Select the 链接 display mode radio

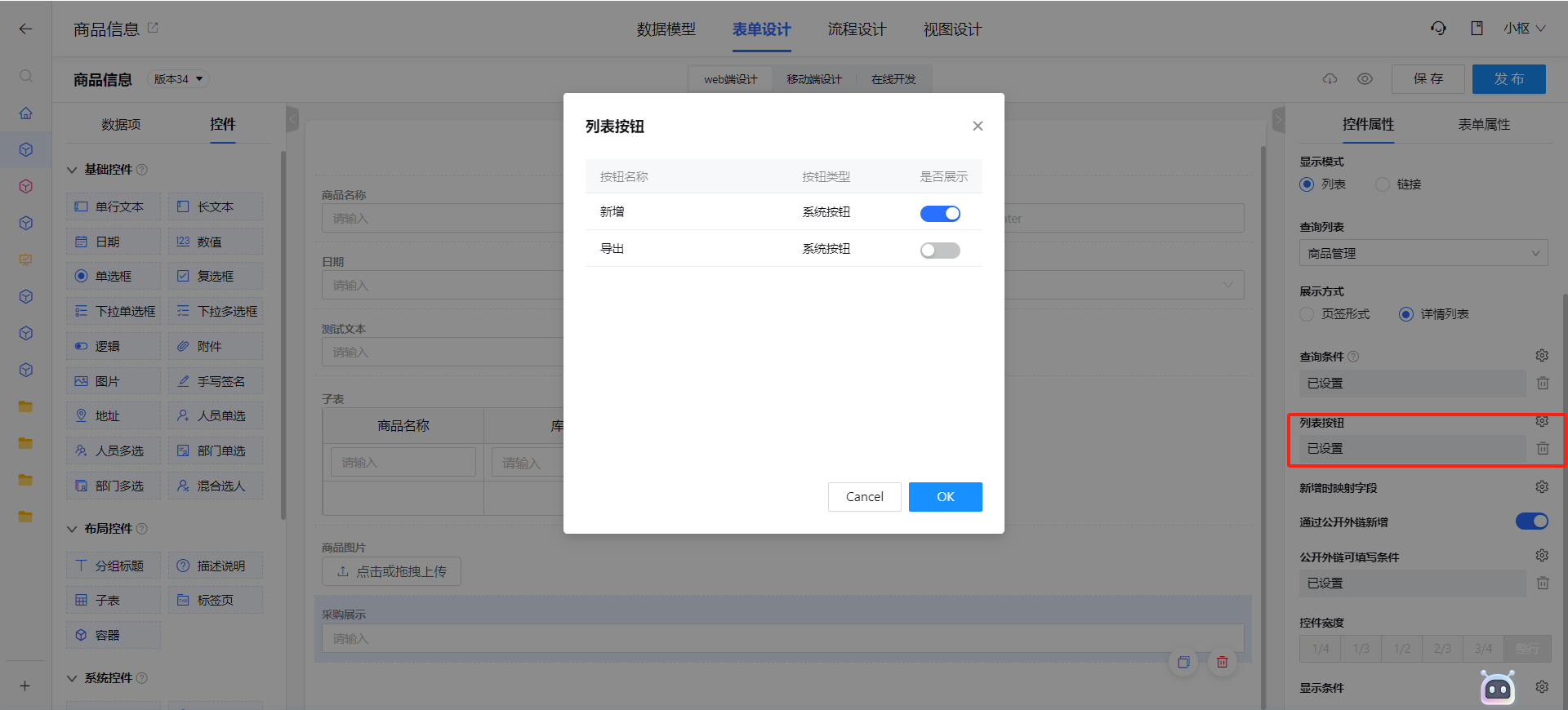click(1383, 184)
